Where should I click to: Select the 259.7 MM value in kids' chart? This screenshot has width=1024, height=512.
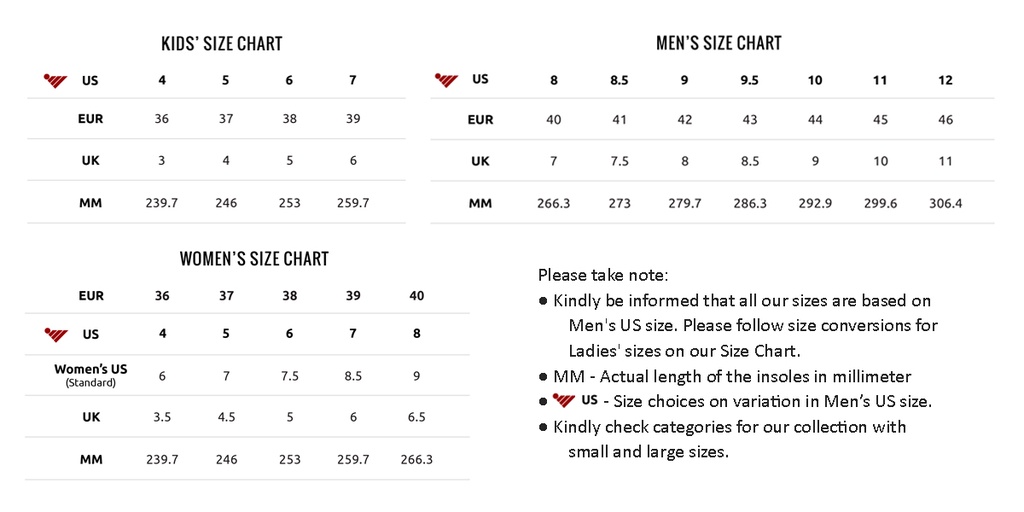pyautogui.click(x=352, y=203)
